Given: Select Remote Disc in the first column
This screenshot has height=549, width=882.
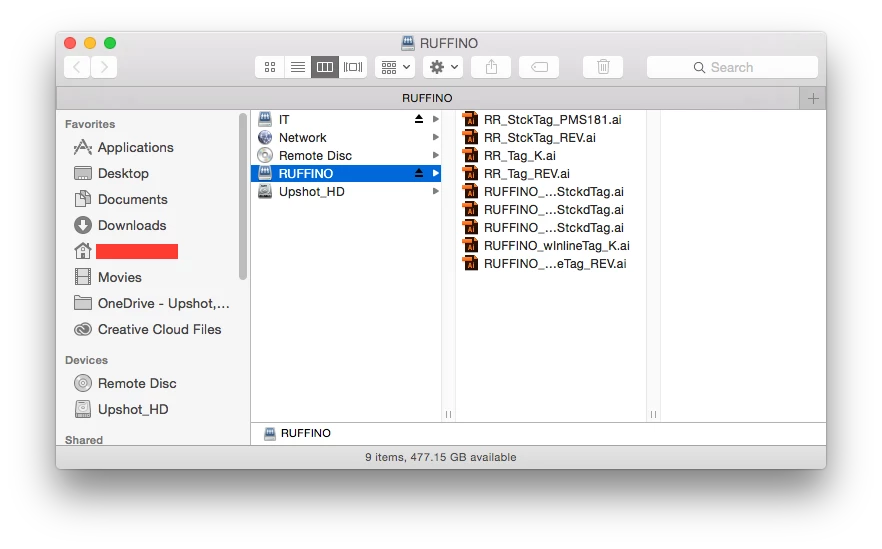Looking at the screenshot, I should [346, 155].
